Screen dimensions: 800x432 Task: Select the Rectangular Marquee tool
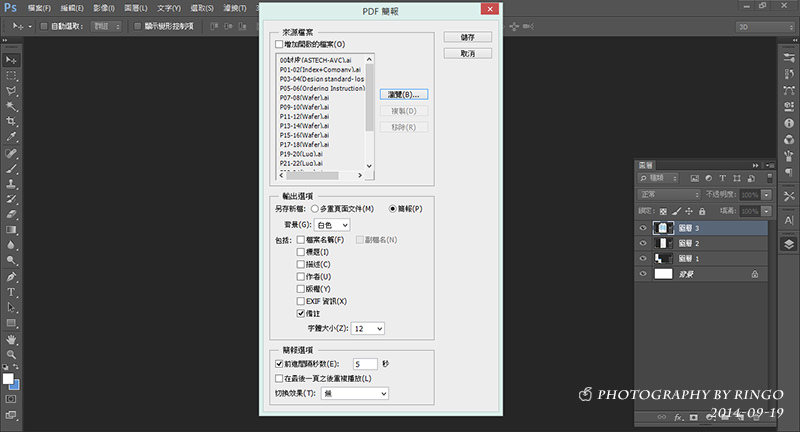coord(11,75)
